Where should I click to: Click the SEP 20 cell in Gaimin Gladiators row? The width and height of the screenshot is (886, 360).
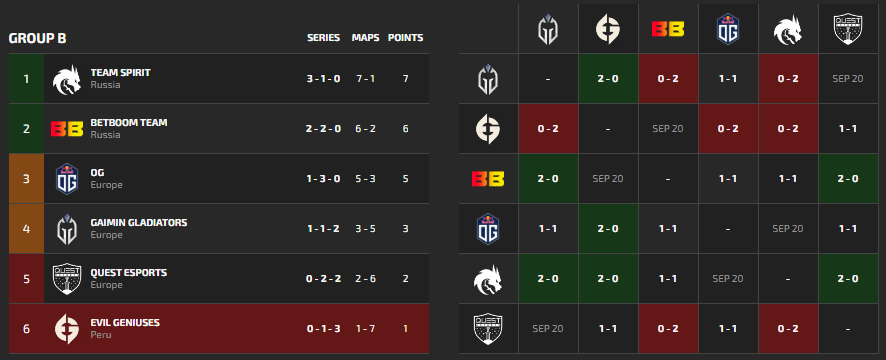(848, 79)
